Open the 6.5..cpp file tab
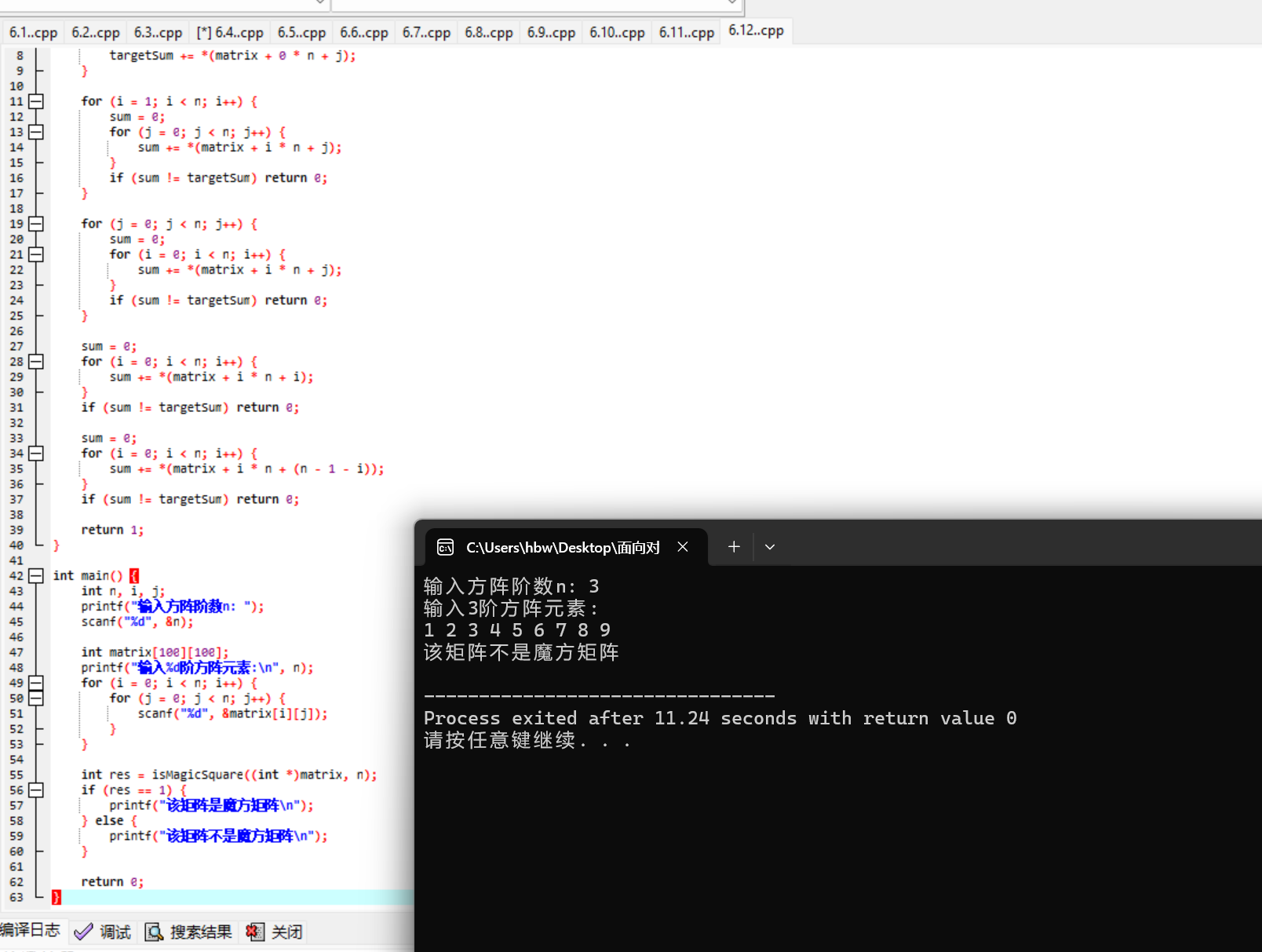 click(x=301, y=32)
